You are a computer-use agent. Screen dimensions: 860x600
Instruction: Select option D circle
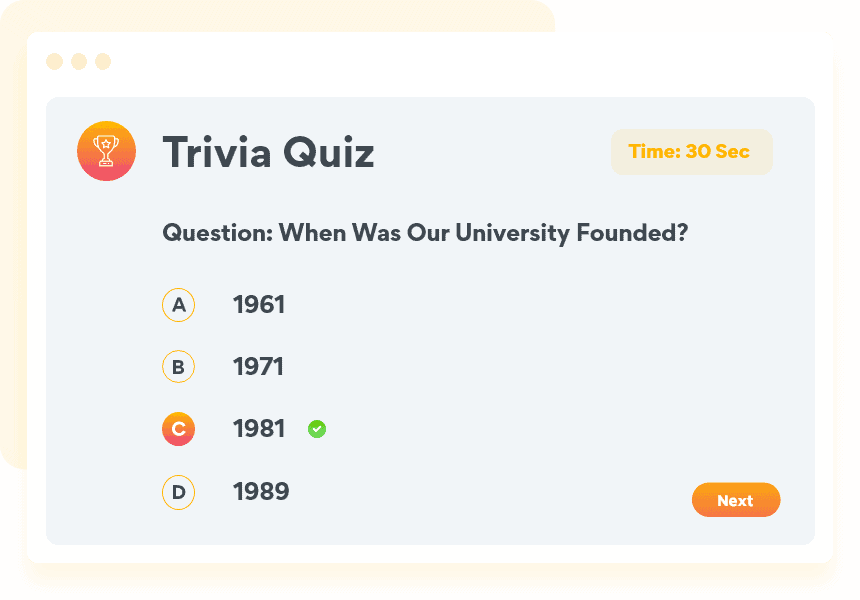tap(178, 492)
